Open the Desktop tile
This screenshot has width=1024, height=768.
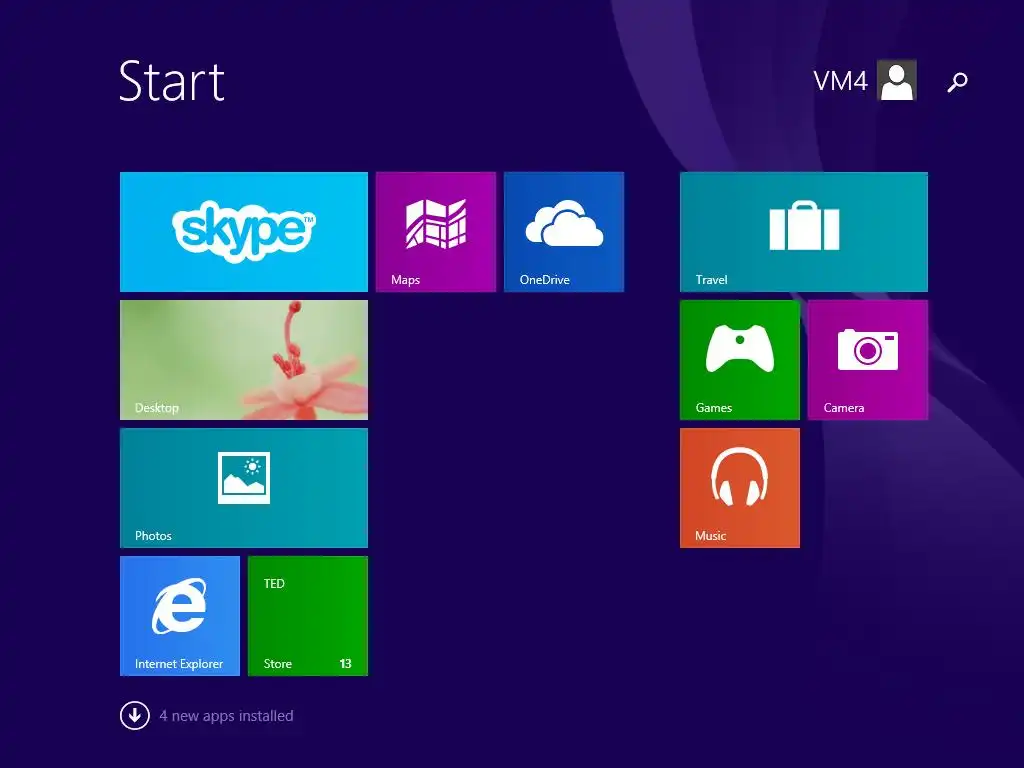244,360
